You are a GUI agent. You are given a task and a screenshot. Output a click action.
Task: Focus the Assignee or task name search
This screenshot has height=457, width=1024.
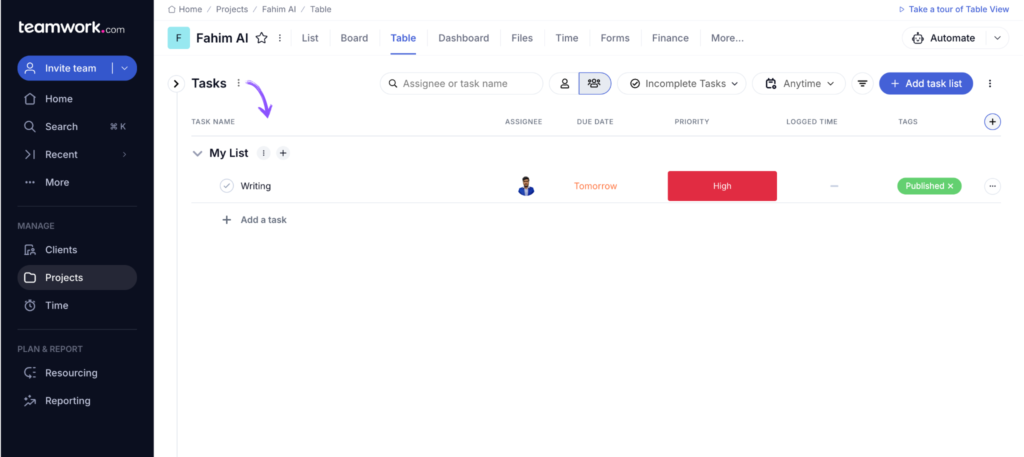pos(461,84)
